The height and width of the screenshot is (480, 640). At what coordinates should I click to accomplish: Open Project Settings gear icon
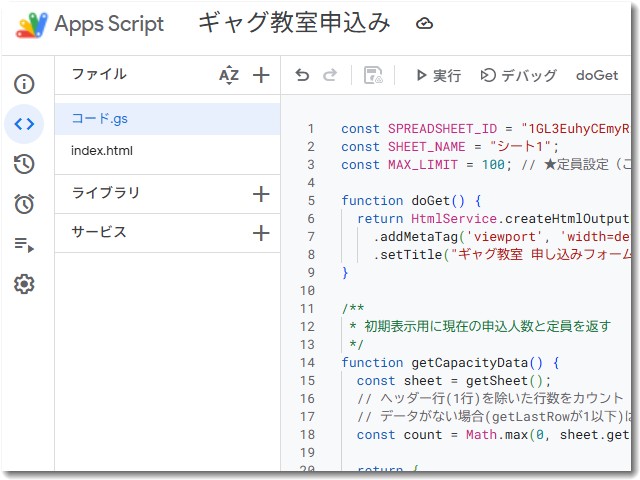click(x=24, y=284)
